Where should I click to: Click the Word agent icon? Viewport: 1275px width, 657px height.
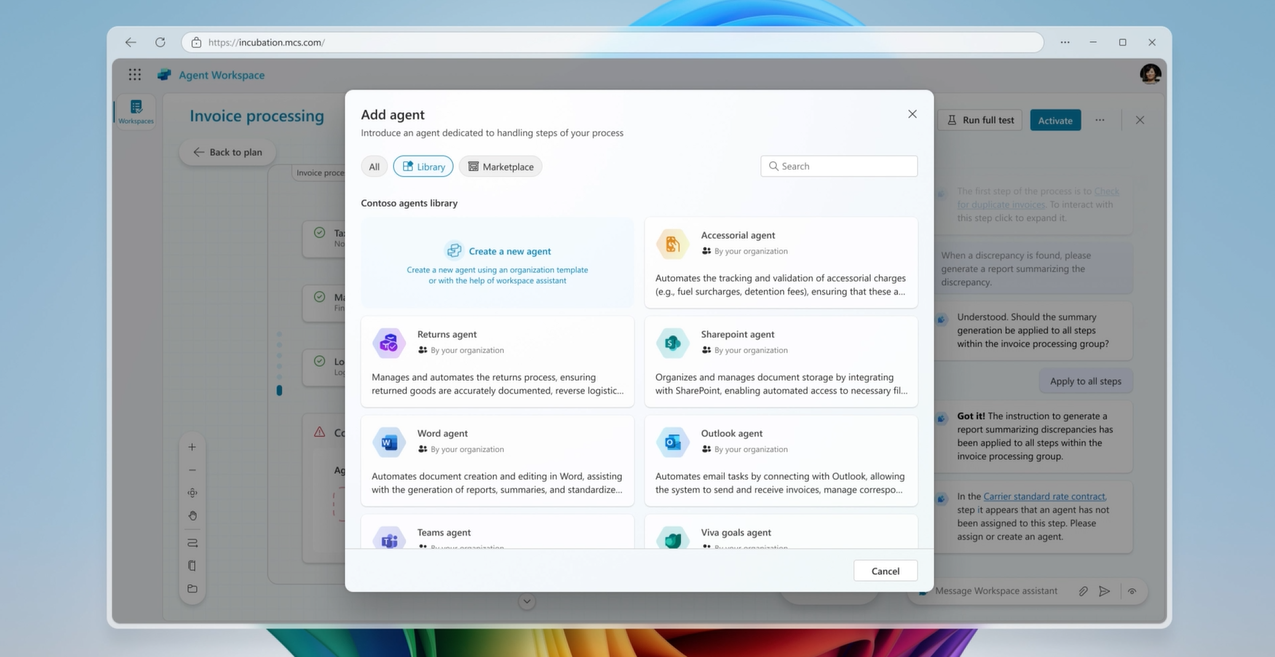(x=388, y=442)
